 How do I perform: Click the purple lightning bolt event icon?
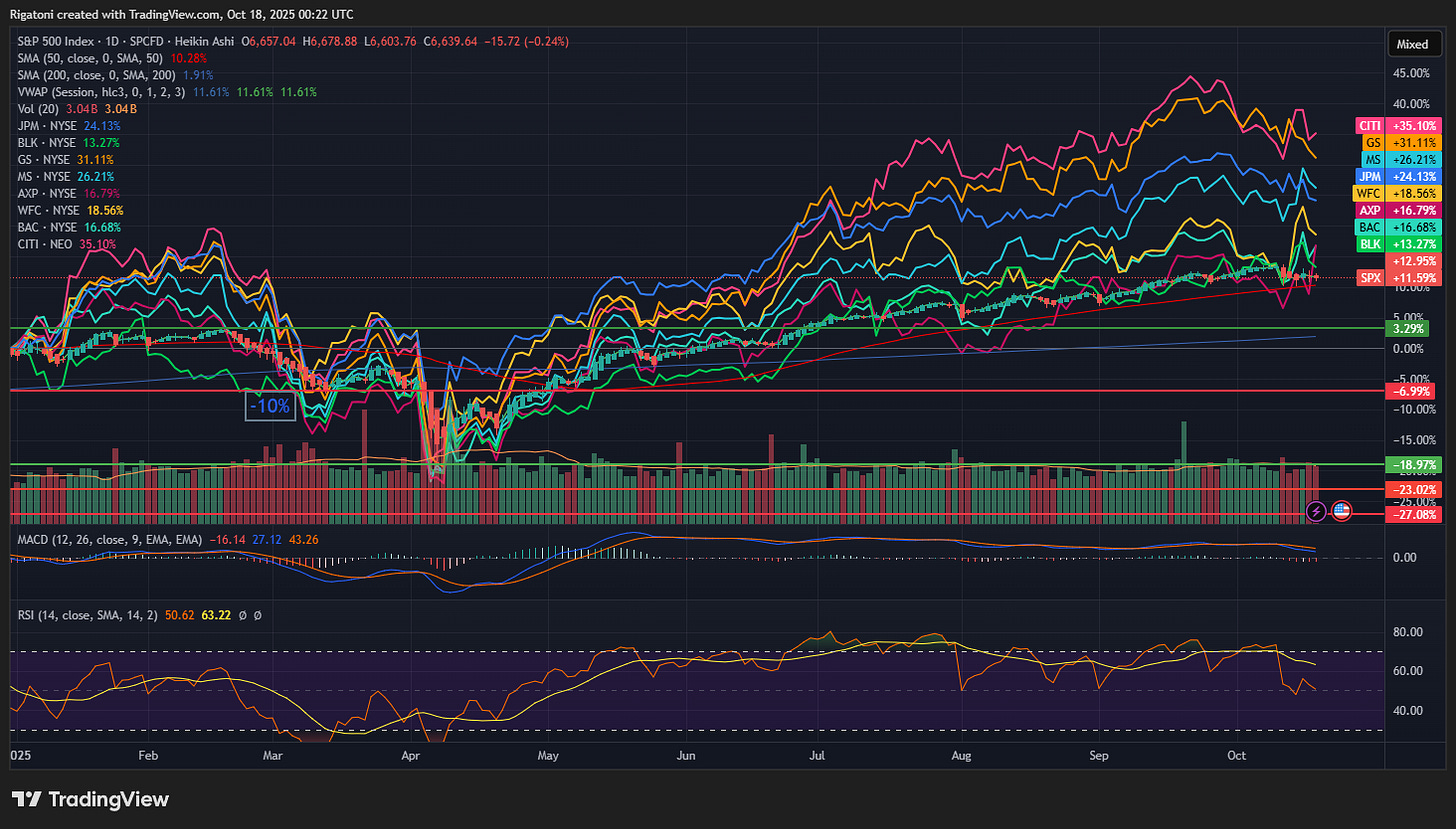point(1317,510)
